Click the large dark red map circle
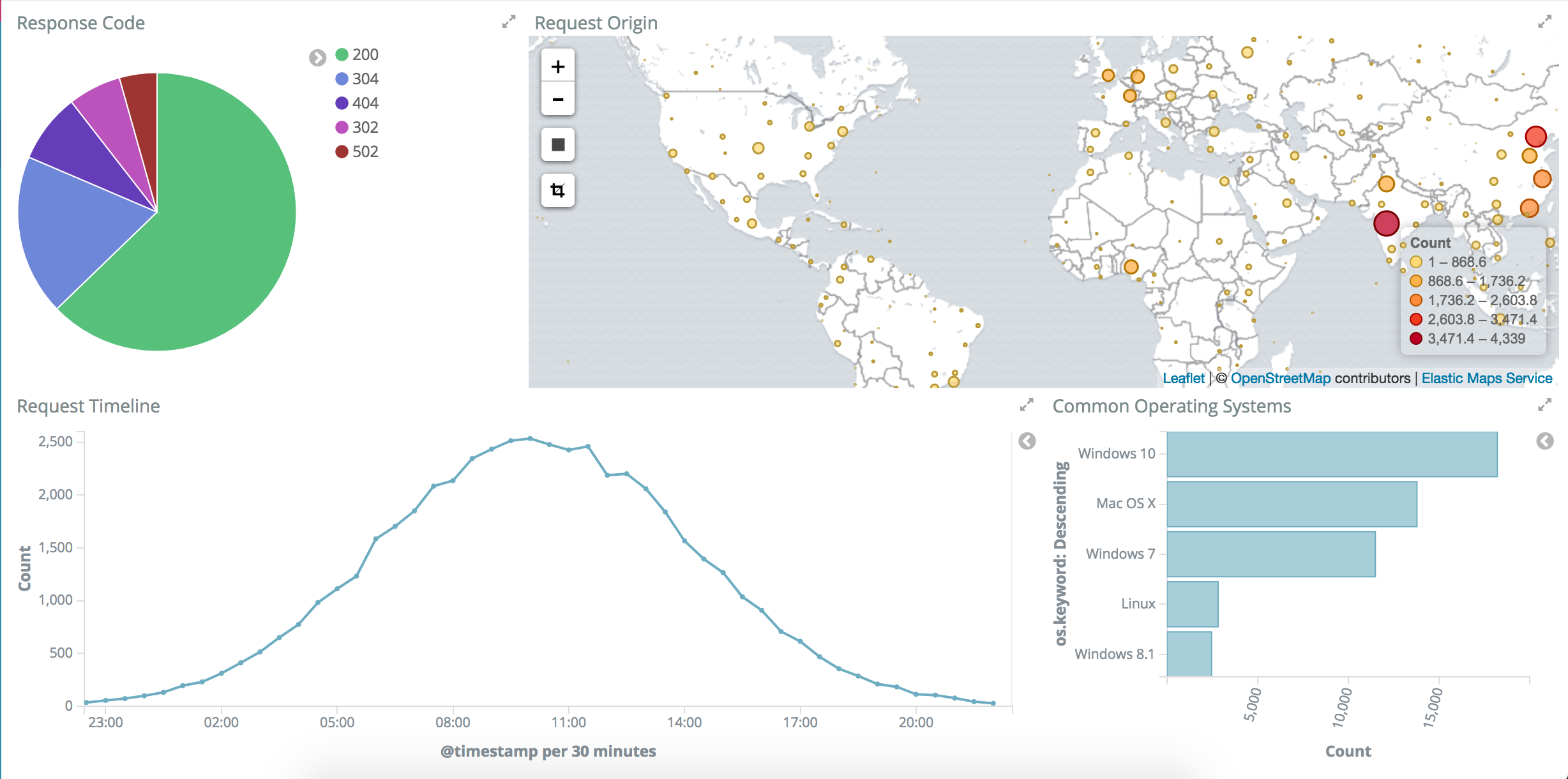This screenshot has width=1568, height=779. [1386, 223]
